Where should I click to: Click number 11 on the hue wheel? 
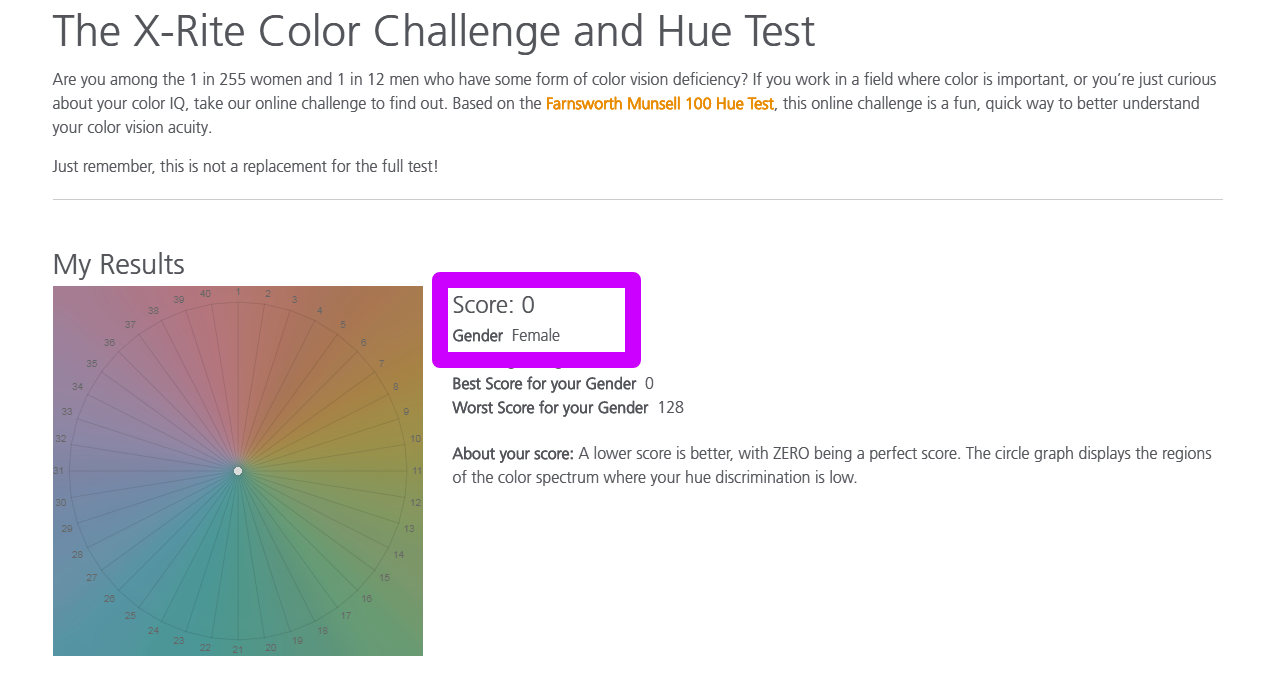pos(416,471)
